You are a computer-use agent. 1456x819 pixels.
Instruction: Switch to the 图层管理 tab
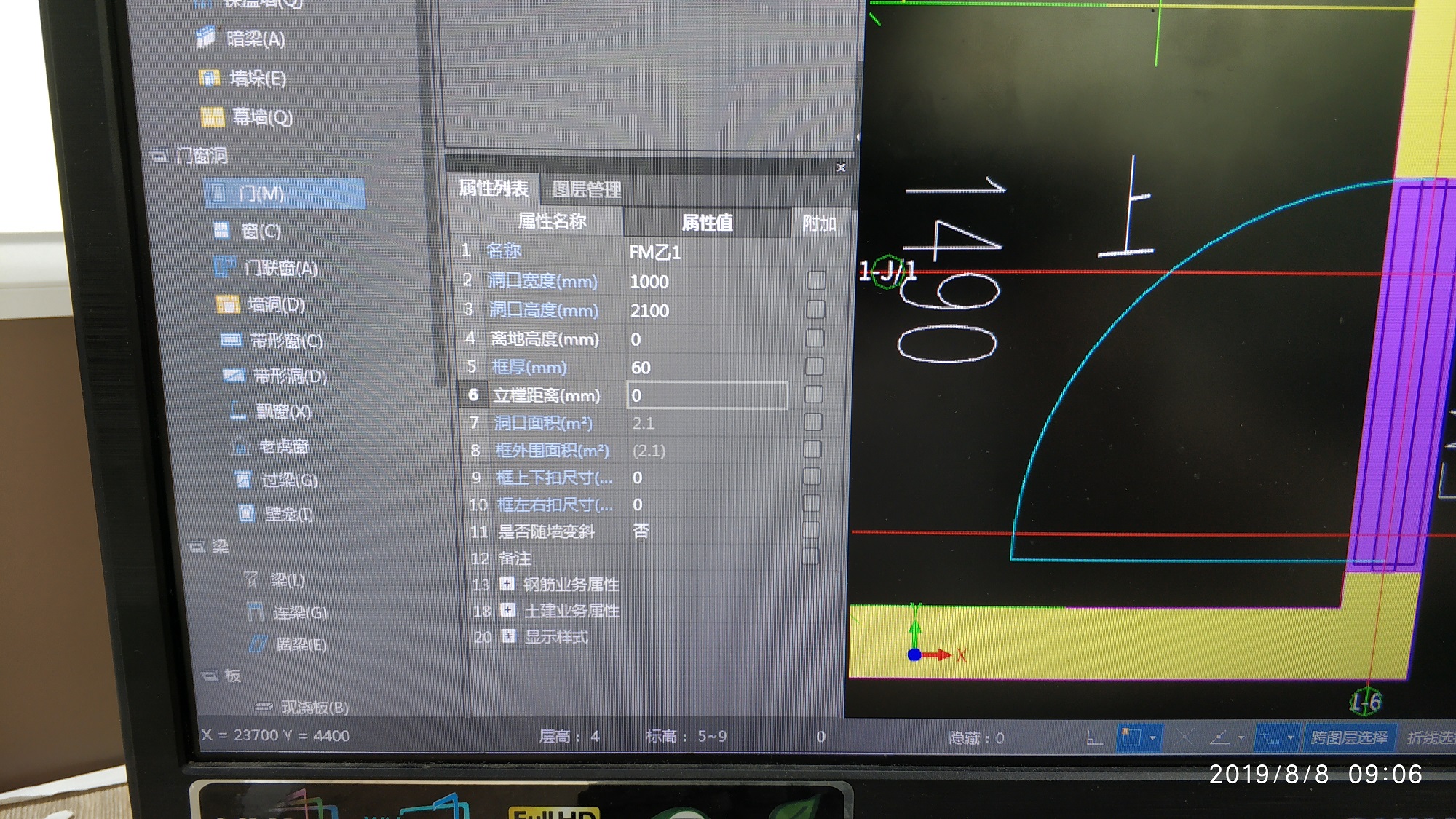[586, 190]
